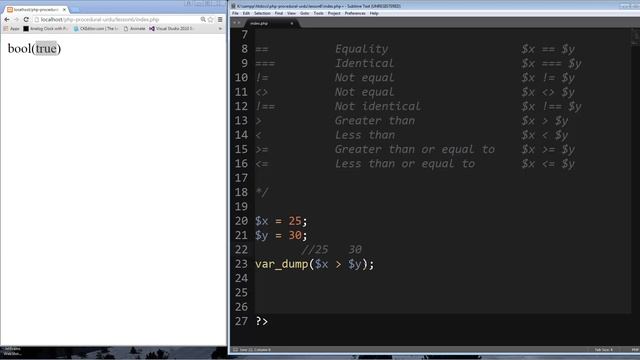Click the 'Not identical' comment text

point(378,106)
